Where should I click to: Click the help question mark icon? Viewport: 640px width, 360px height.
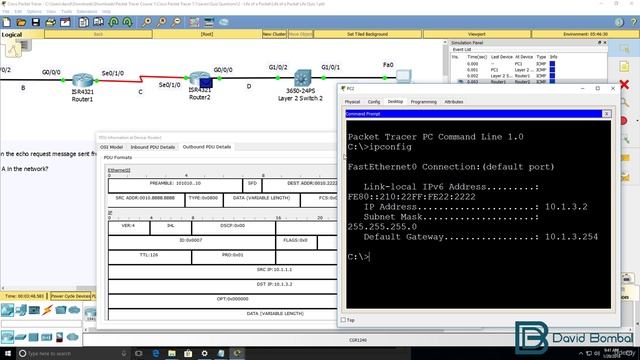coord(634,22)
